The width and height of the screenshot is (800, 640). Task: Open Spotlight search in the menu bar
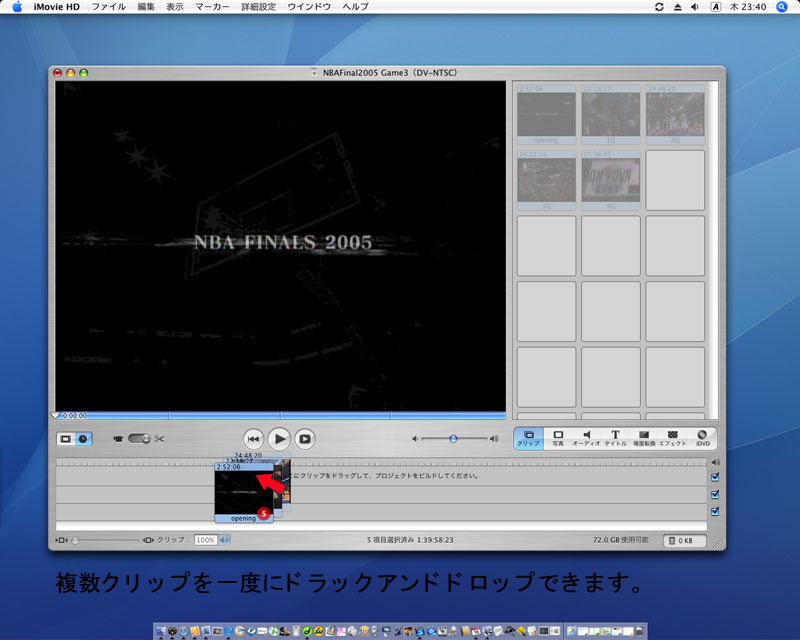pos(783,7)
